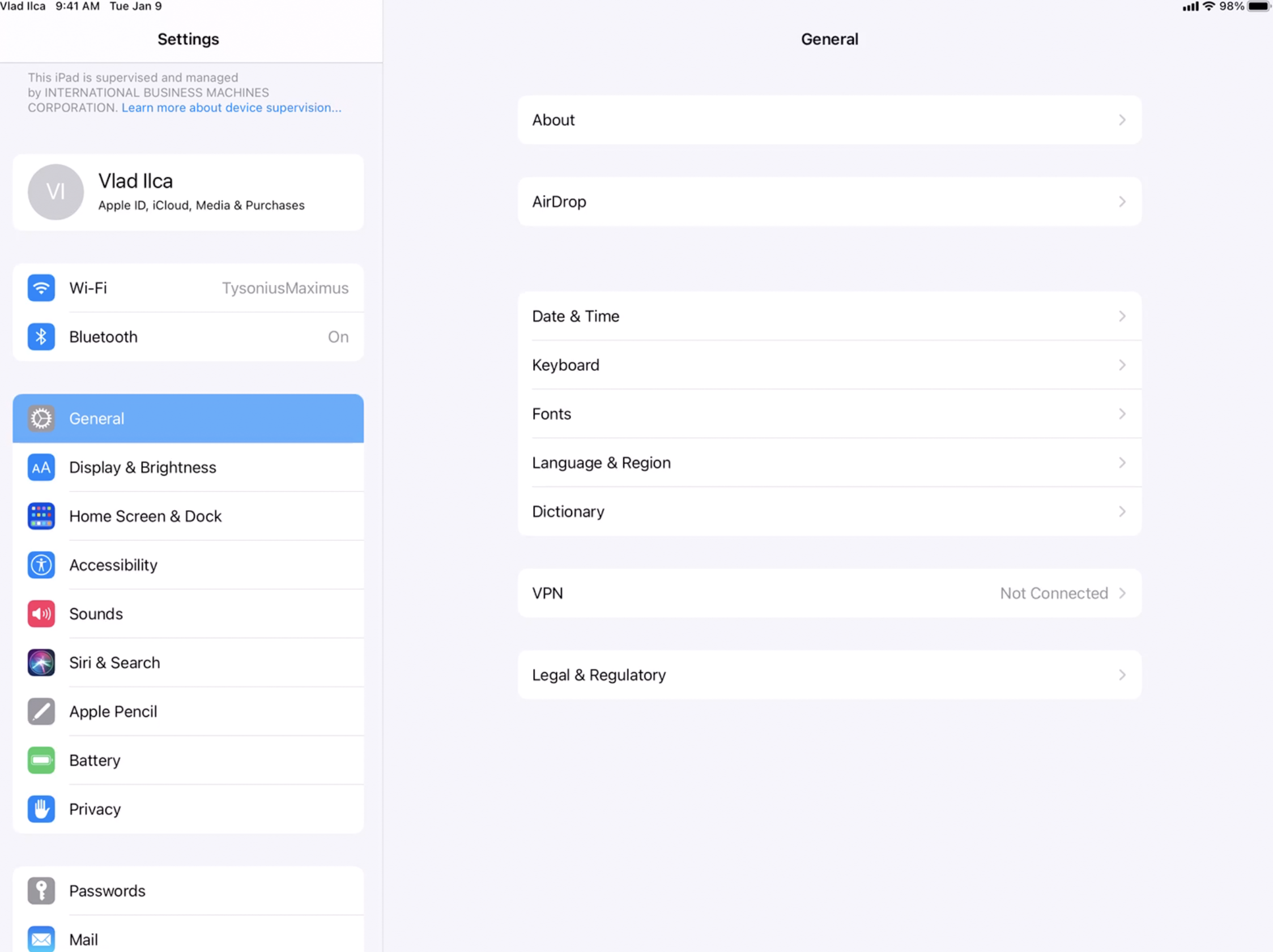Expand VPN Not Connected chevron

tap(1122, 593)
